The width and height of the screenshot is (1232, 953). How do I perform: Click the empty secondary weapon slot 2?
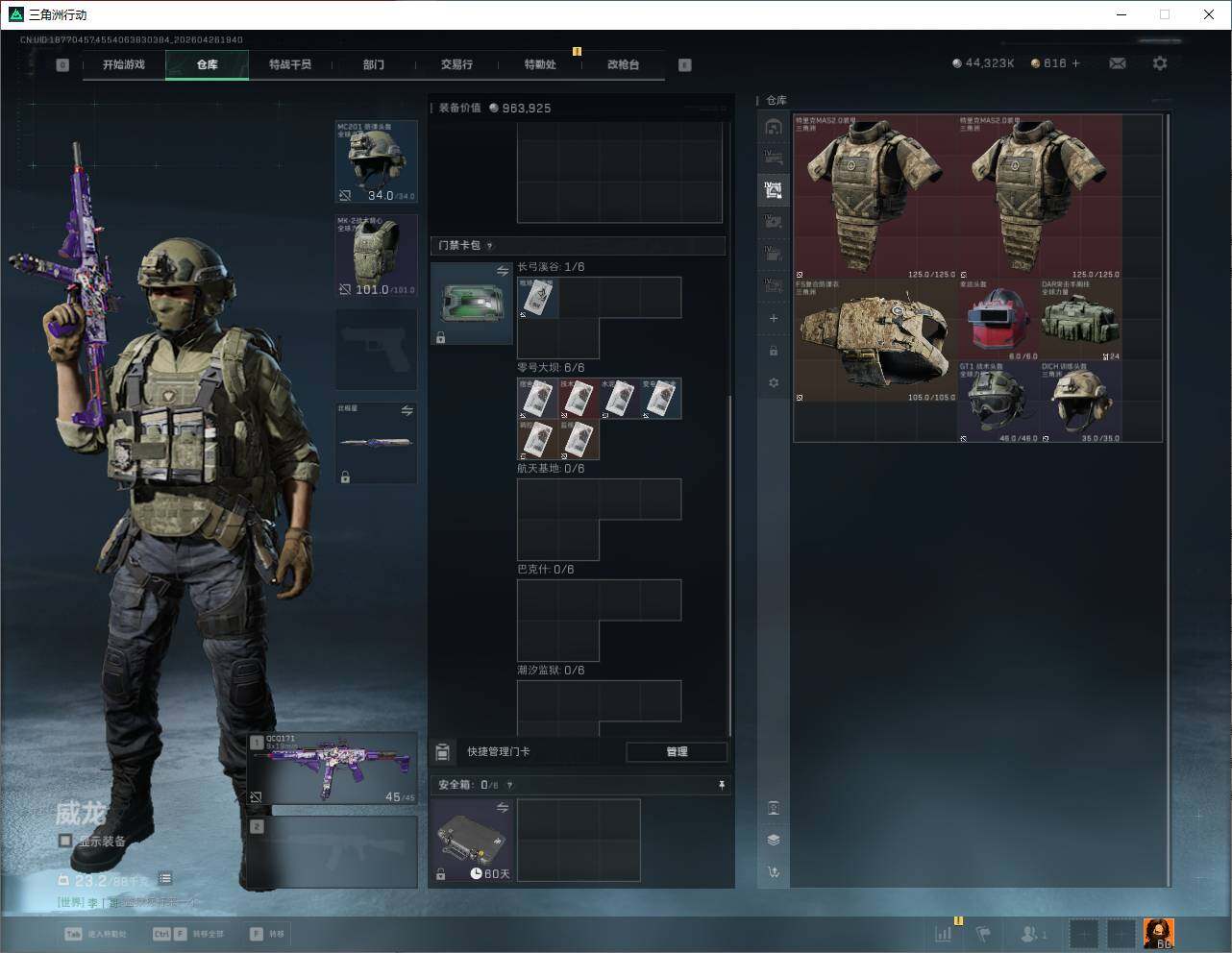(x=333, y=851)
